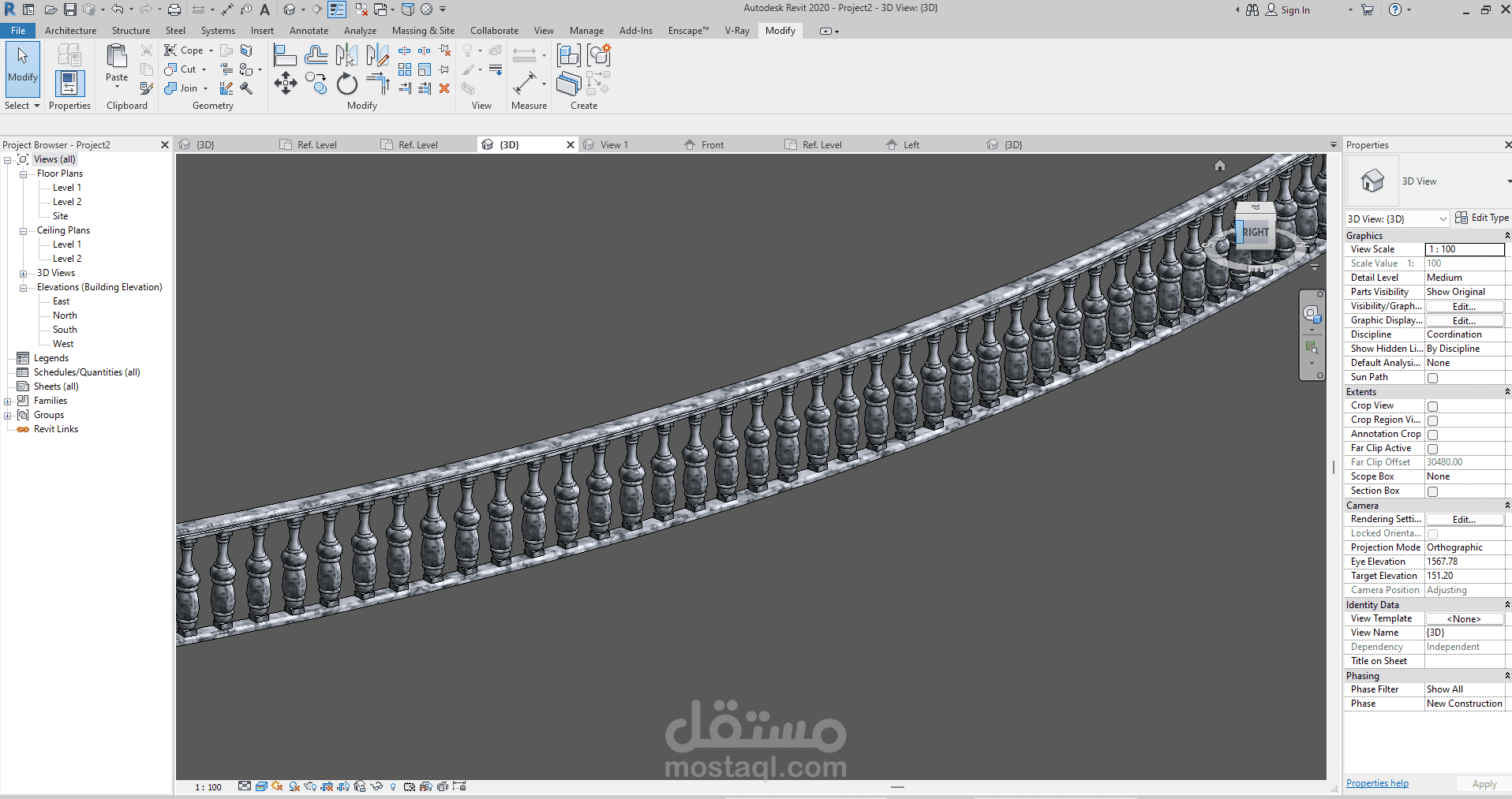Enable the Section Box checkbox
Screen dimensions: 1512x799
[x=1432, y=491]
